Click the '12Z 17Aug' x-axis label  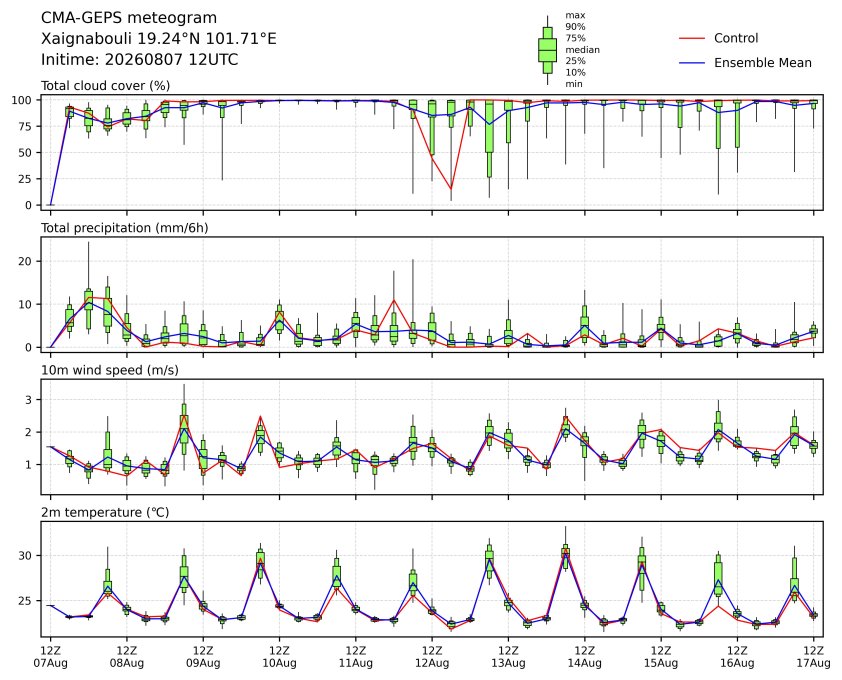813,657
